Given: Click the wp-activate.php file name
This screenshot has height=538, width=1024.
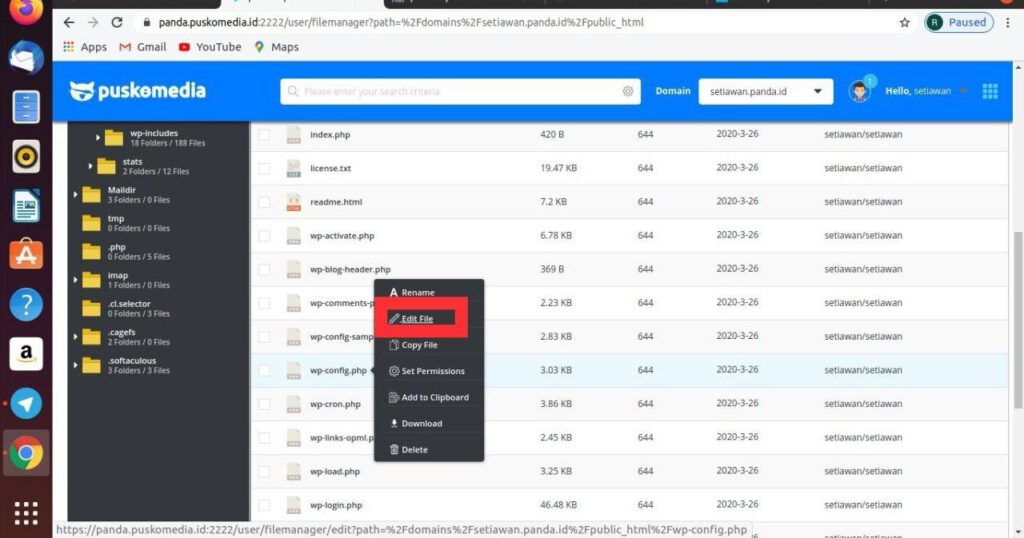Looking at the screenshot, I should pyautogui.click(x=342, y=236).
